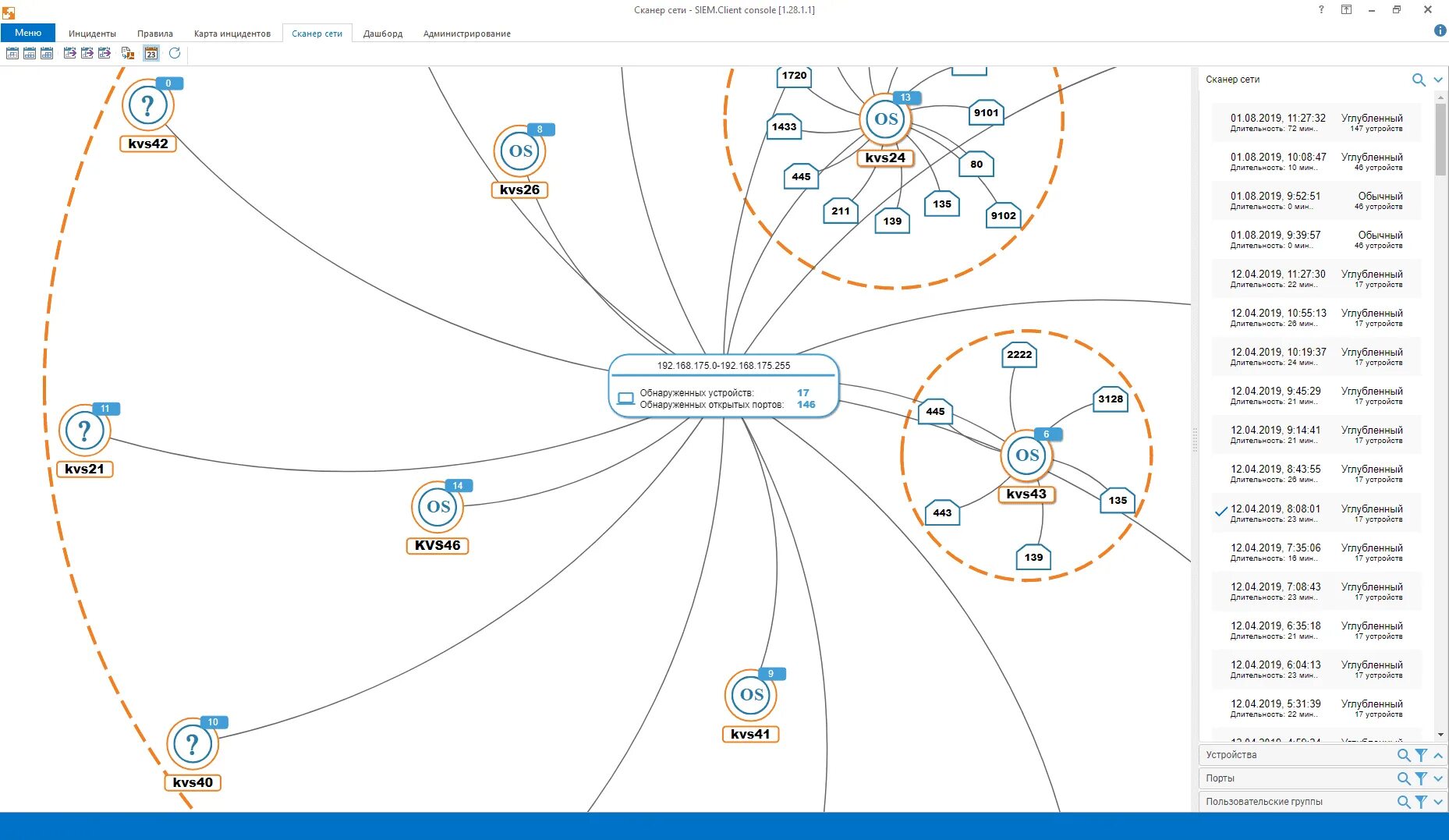Screen dimensions: 1449x840
Task: Select the kvs40 unknown device node
Action: pyautogui.click(x=193, y=744)
